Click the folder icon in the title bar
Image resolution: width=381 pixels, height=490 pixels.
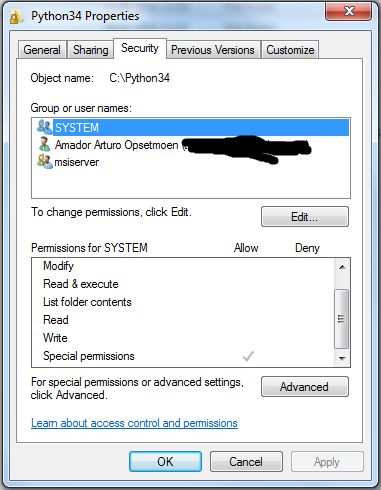click(x=15, y=16)
